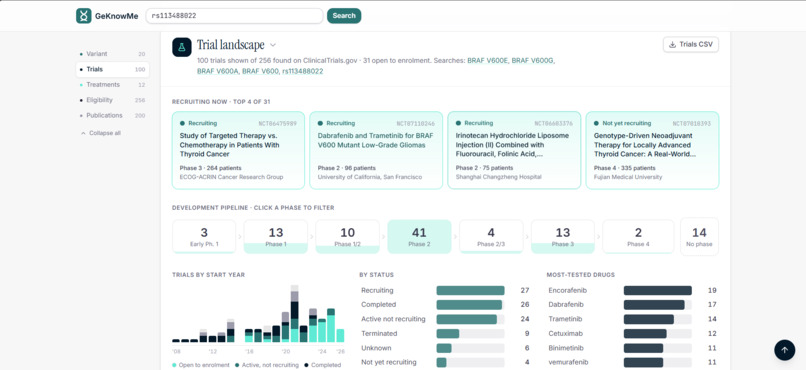Click the Completed status bar
This screenshot has height=370, width=806.
coord(470,305)
